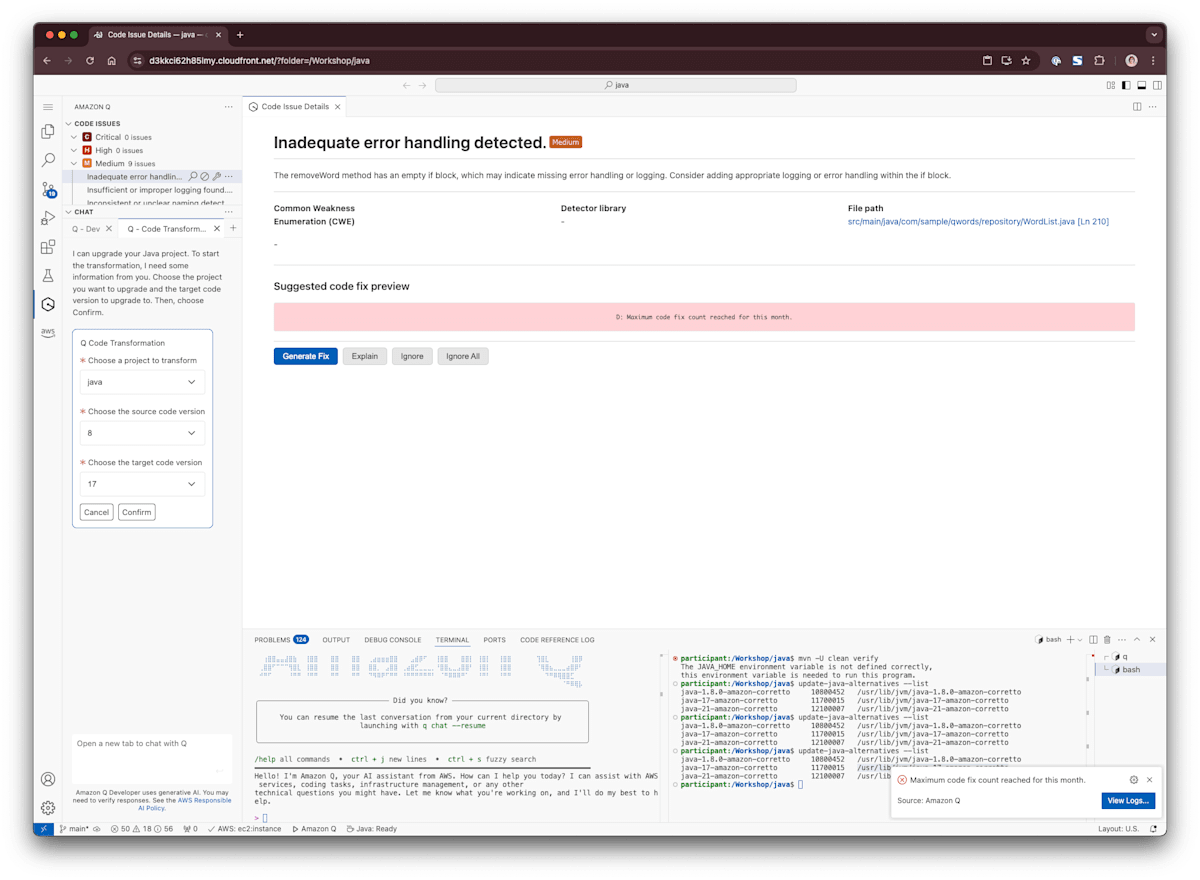
Task: Add a new chat tab with plus
Action: 233,228
